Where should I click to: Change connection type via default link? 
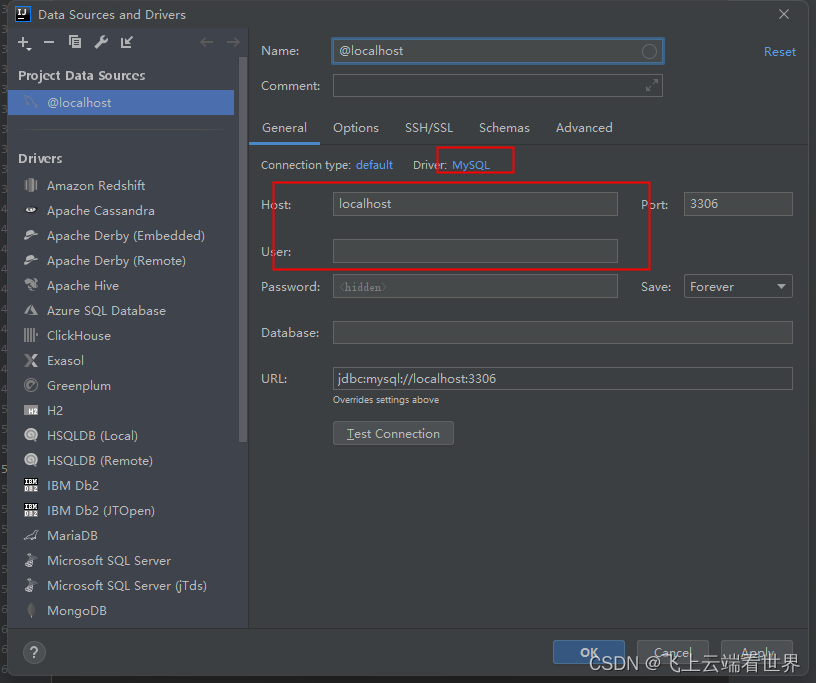[x=374, y=165]
